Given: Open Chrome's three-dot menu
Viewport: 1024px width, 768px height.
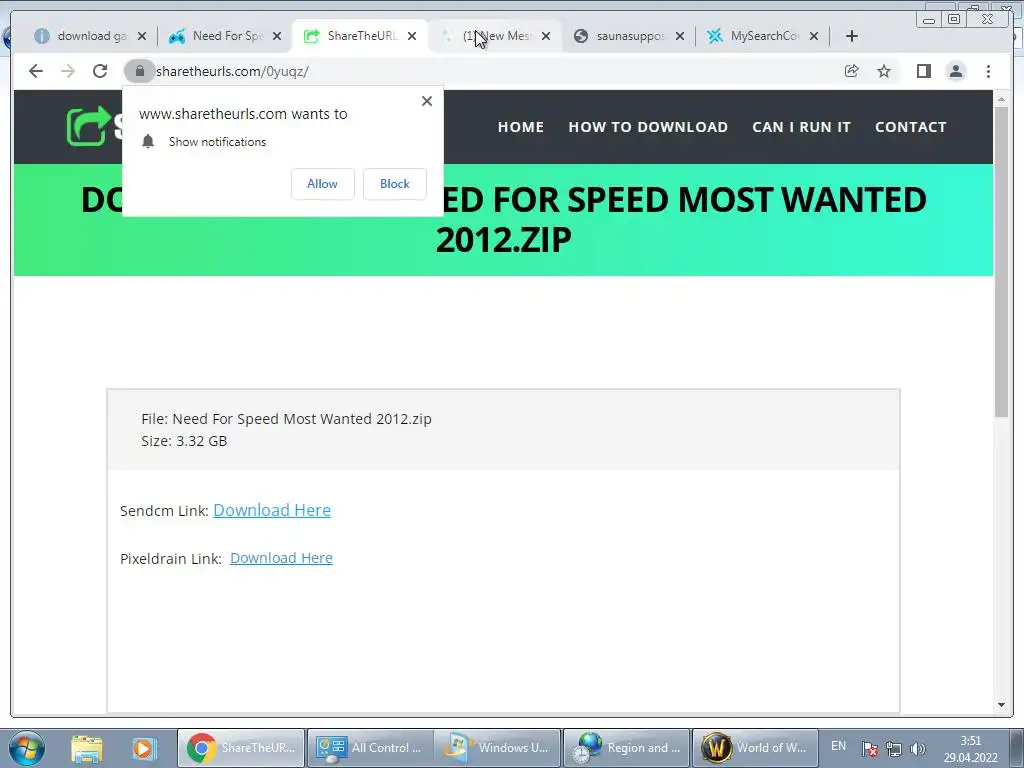Looking at the screenshot, I should pyautogui.click(x=989, y=71).
